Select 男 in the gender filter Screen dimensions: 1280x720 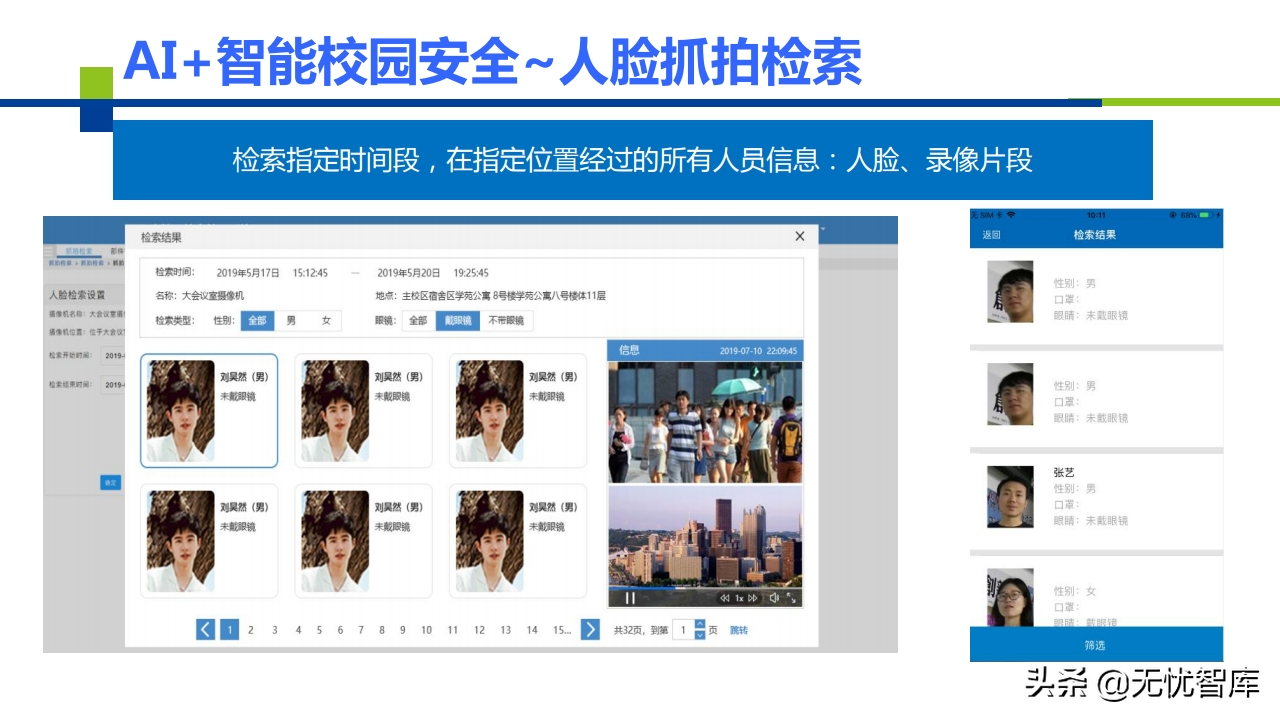click(290, 320)
